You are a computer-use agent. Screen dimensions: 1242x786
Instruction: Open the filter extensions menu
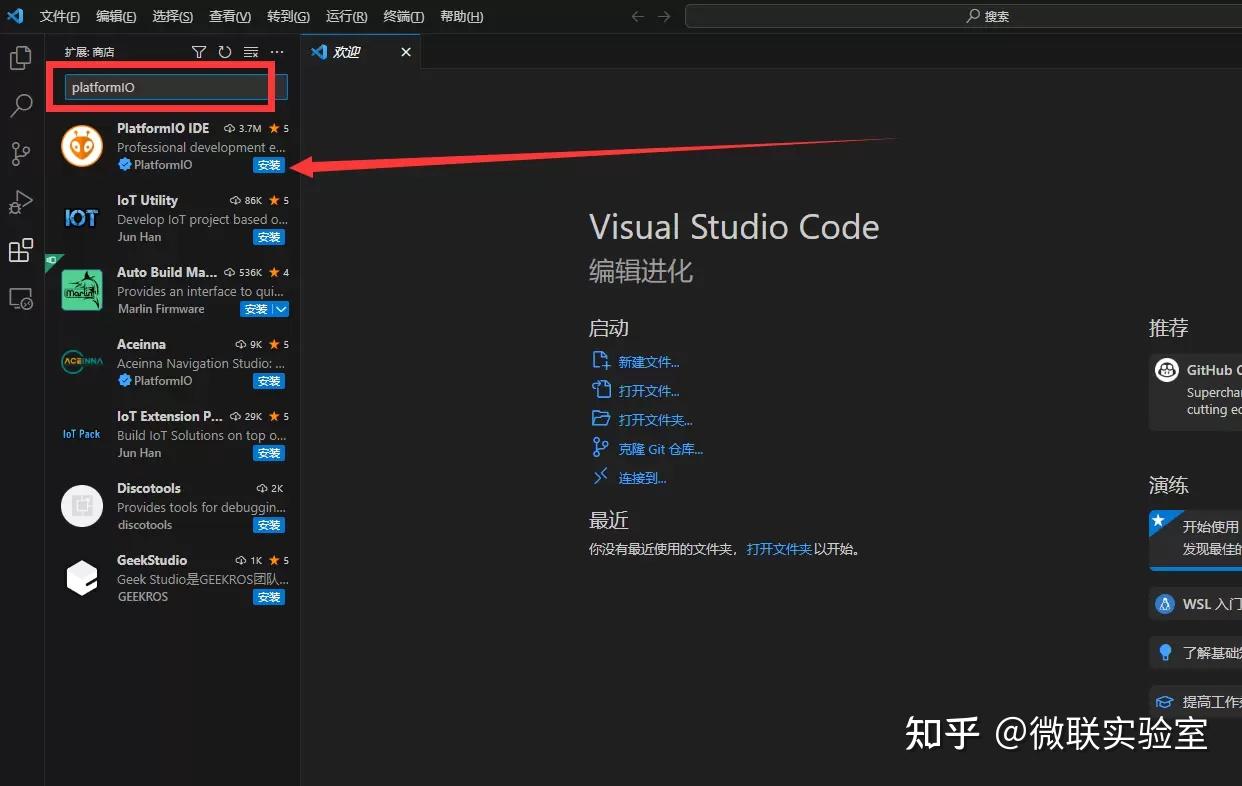tap(199, 51)
